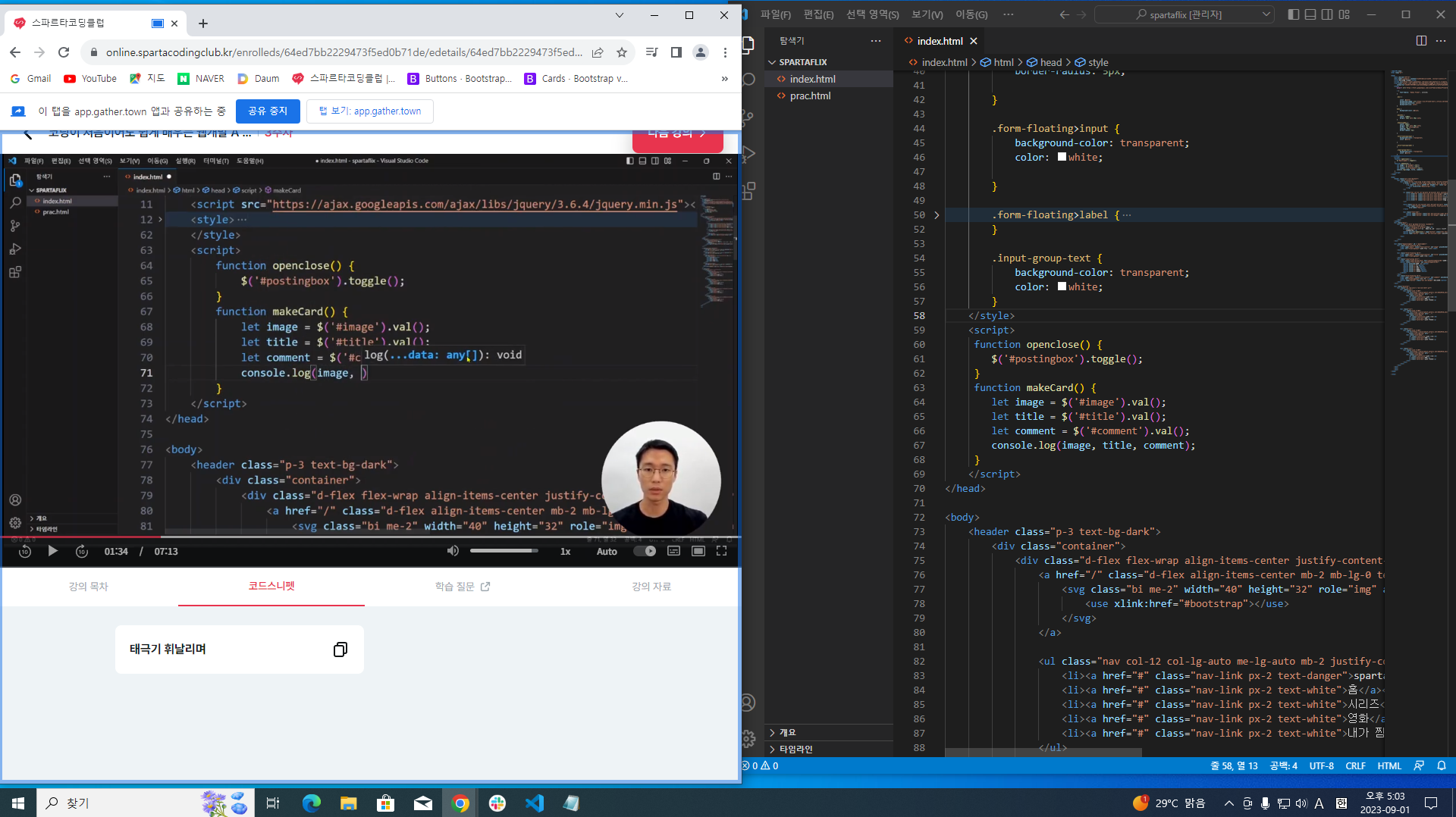1456x817 pixels.
Task: Skip the lecture video forward 10 seconds
Action: 82,551
